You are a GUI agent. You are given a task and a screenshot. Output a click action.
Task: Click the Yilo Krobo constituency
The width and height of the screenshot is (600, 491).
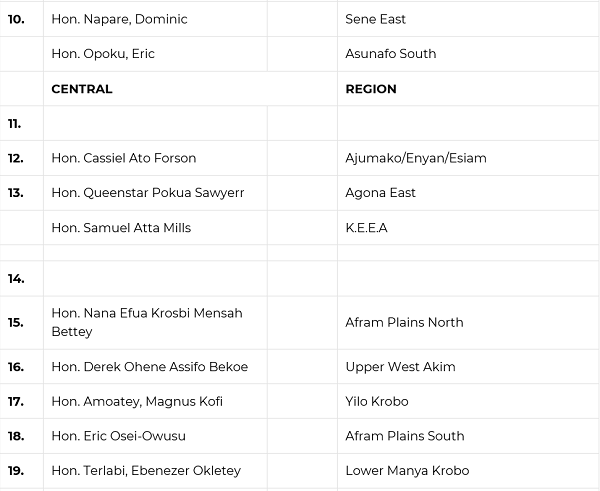377,402
